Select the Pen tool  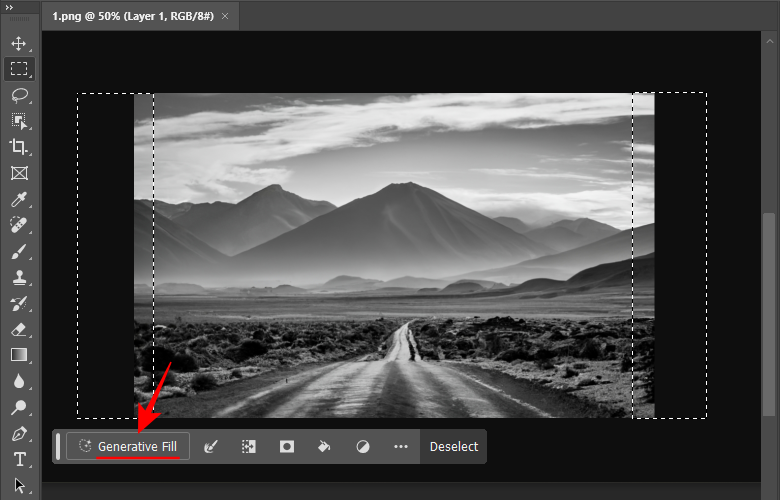[19, 433]
